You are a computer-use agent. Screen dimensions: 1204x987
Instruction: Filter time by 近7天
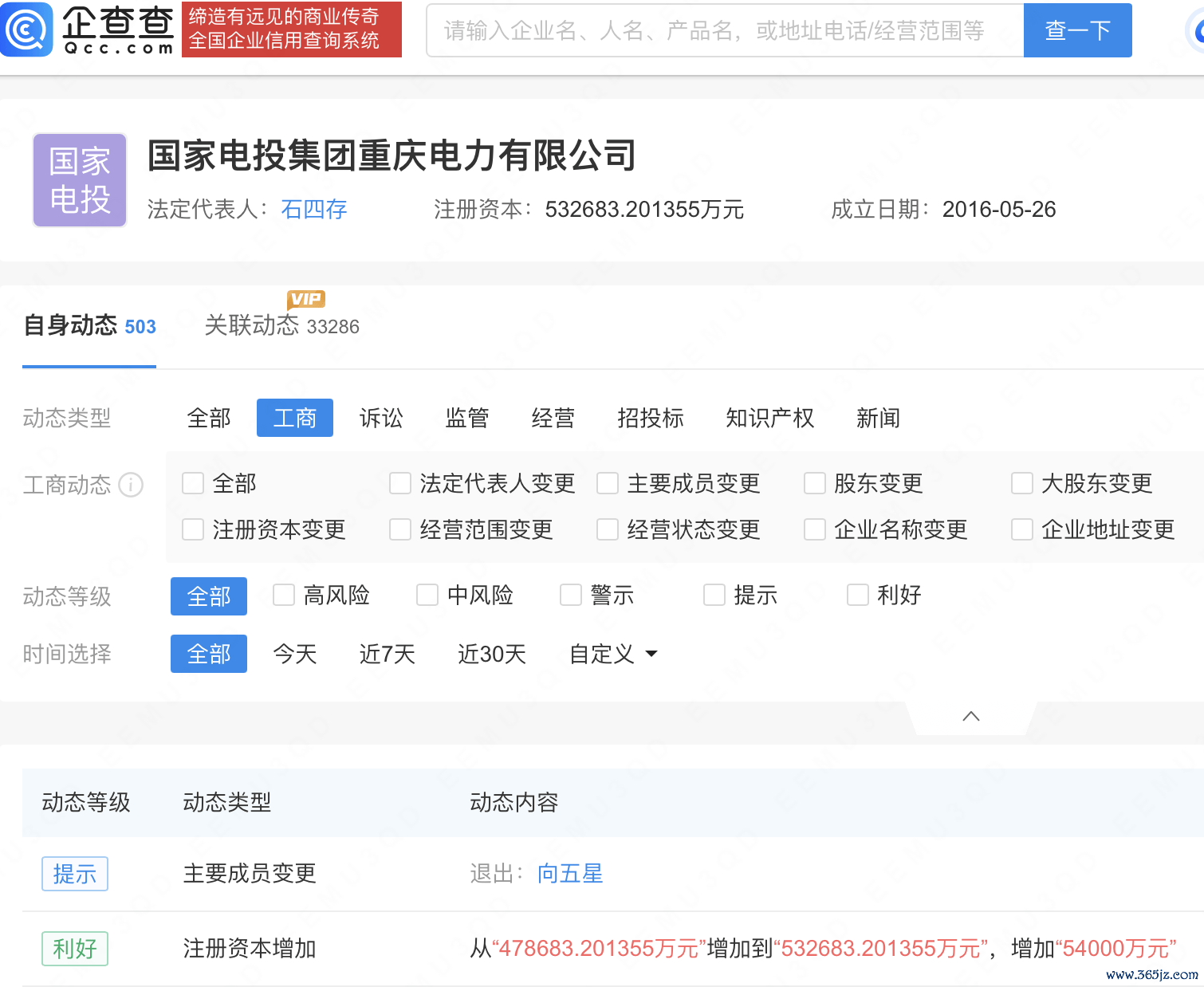[x=388, y=654]
